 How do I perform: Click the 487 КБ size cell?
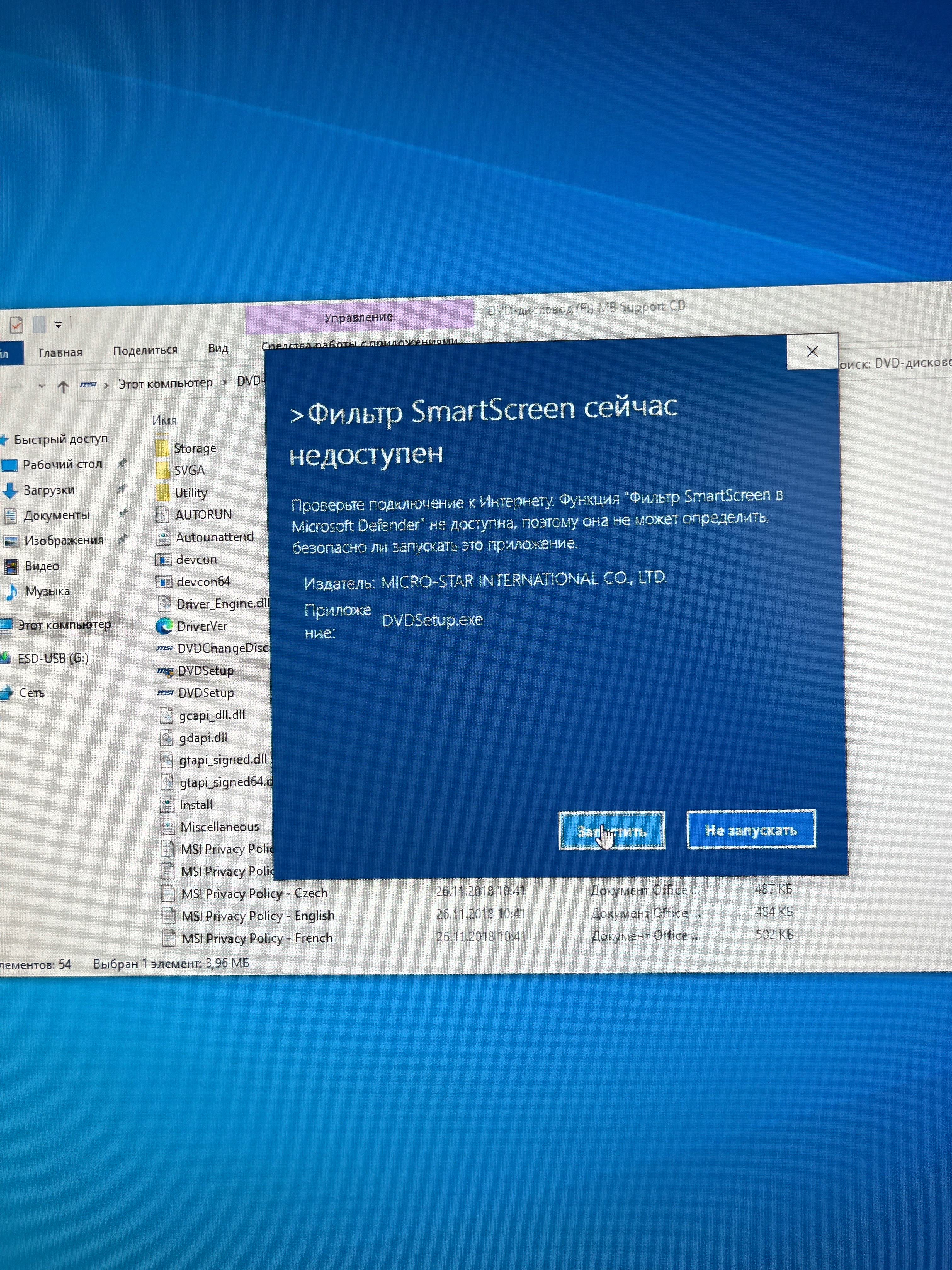tap(773, 889)
